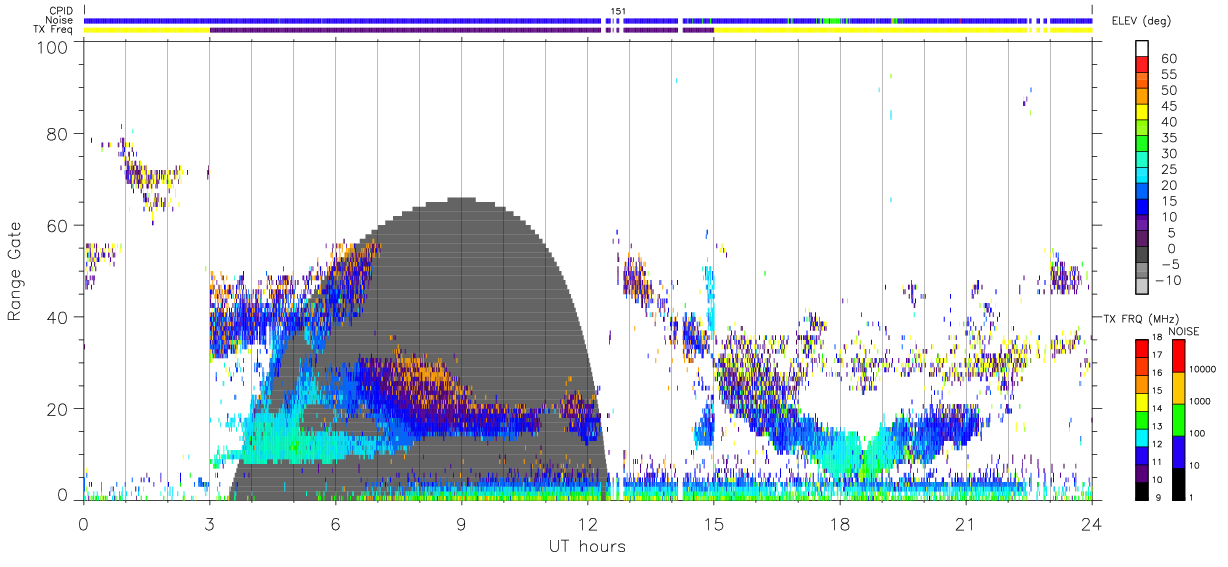This screenshot has width=1228, height=567.
Task: Click the 'Range Gate' y-axis title
Action: 15,271
